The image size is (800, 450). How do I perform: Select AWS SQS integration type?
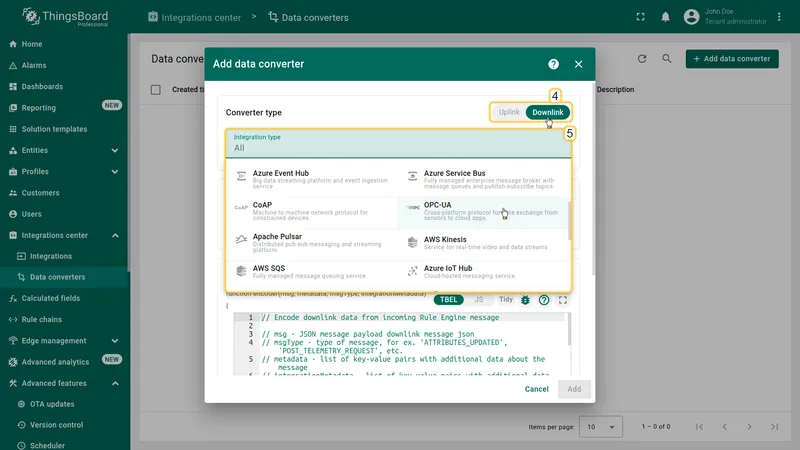(x=312, y=271)
